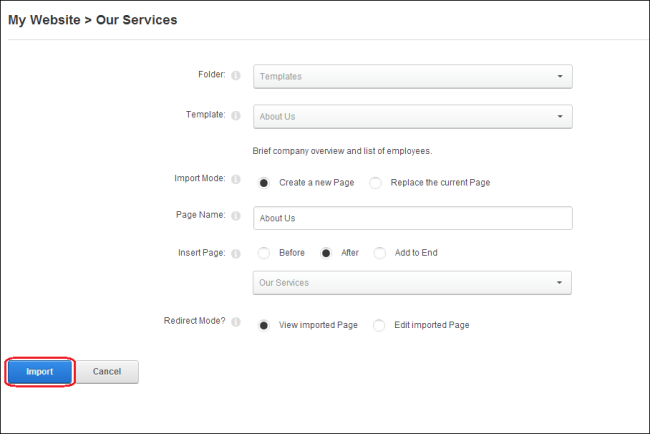The width and height of the screenshot is (650, 434).
Task: Click the Insert Page help icon
Action: (236, 253)
